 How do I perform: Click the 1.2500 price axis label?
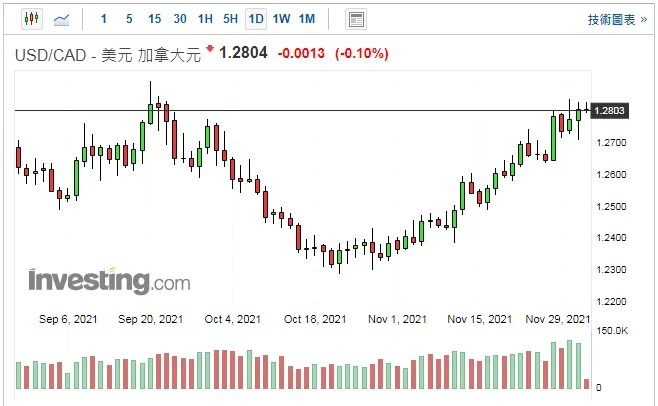coord(611,206)
